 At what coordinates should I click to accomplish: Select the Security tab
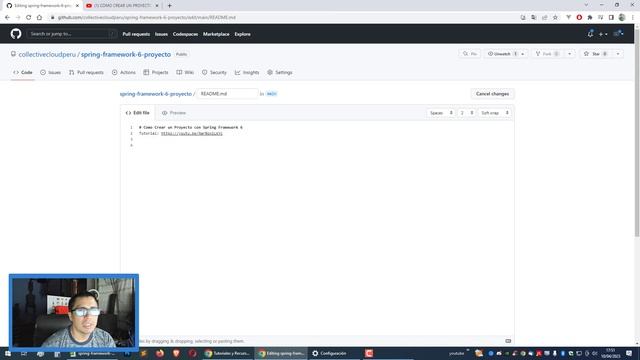coord(214,72)
